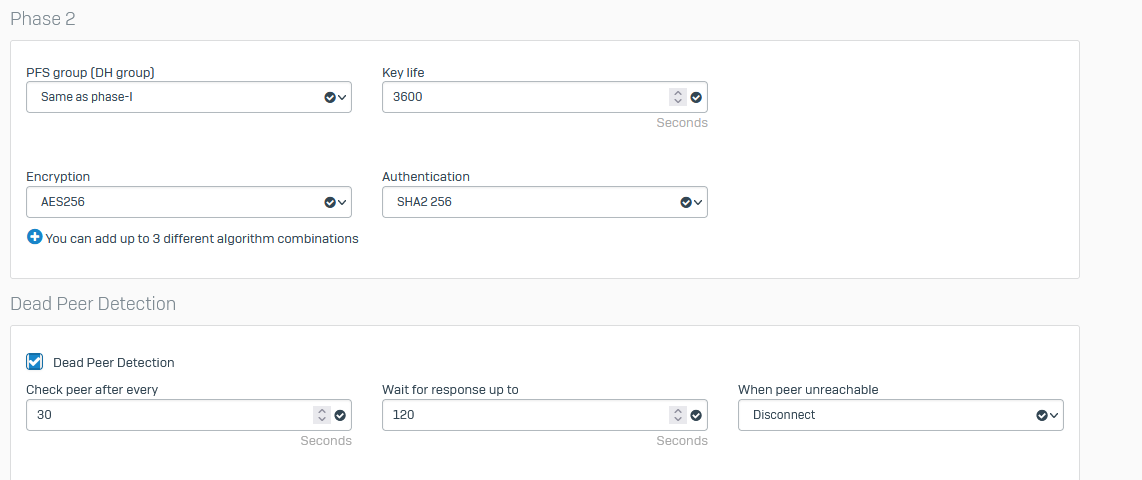Click the Check peer after every 30 field
Image resolution: width=1142 pixels, height=480 pixels.
(x=170, y=415)
